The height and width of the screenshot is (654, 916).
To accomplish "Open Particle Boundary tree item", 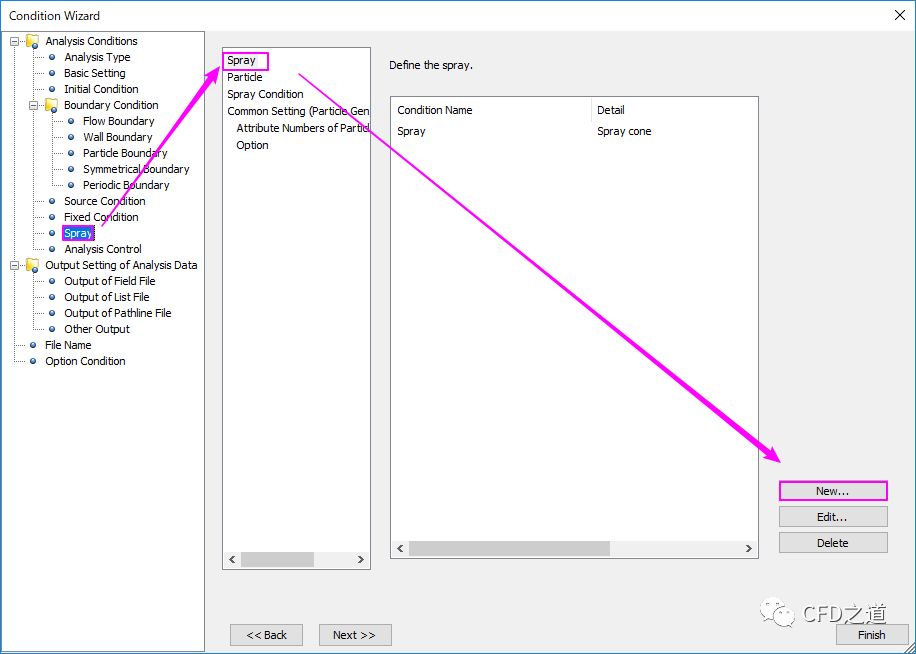I will pos(125,153).
